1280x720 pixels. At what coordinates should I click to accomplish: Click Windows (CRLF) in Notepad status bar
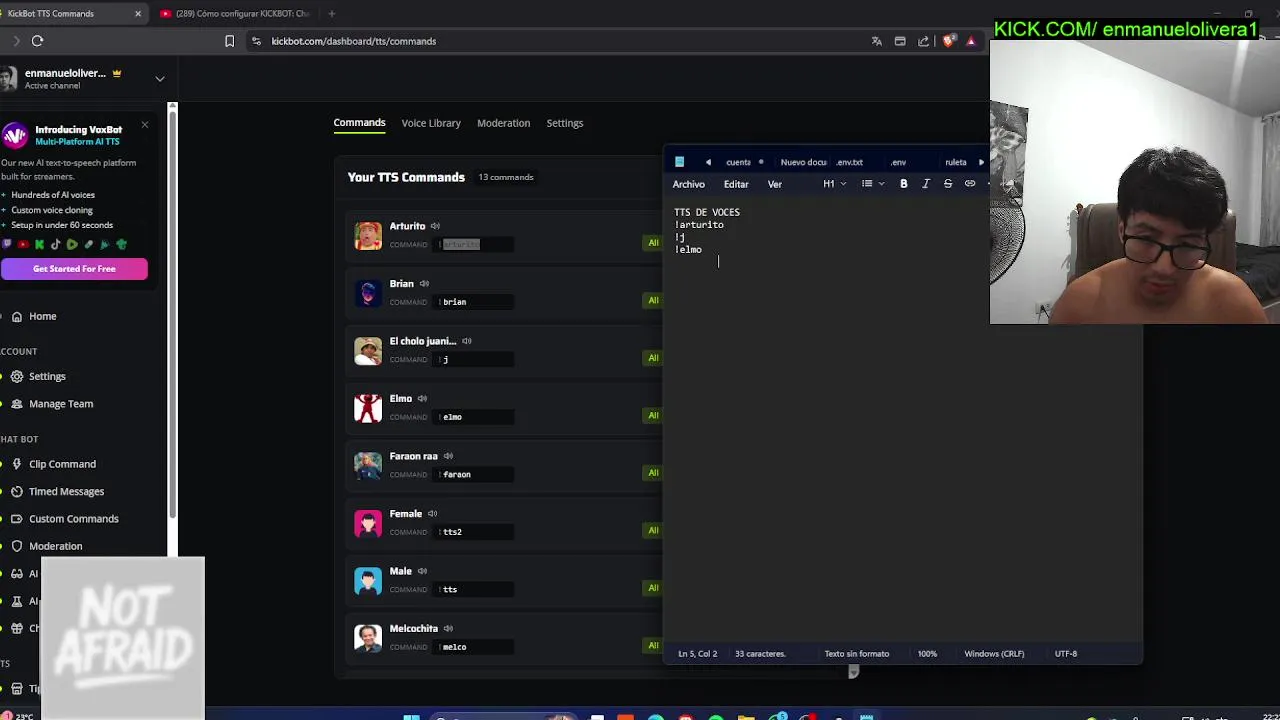coord(994,654)
